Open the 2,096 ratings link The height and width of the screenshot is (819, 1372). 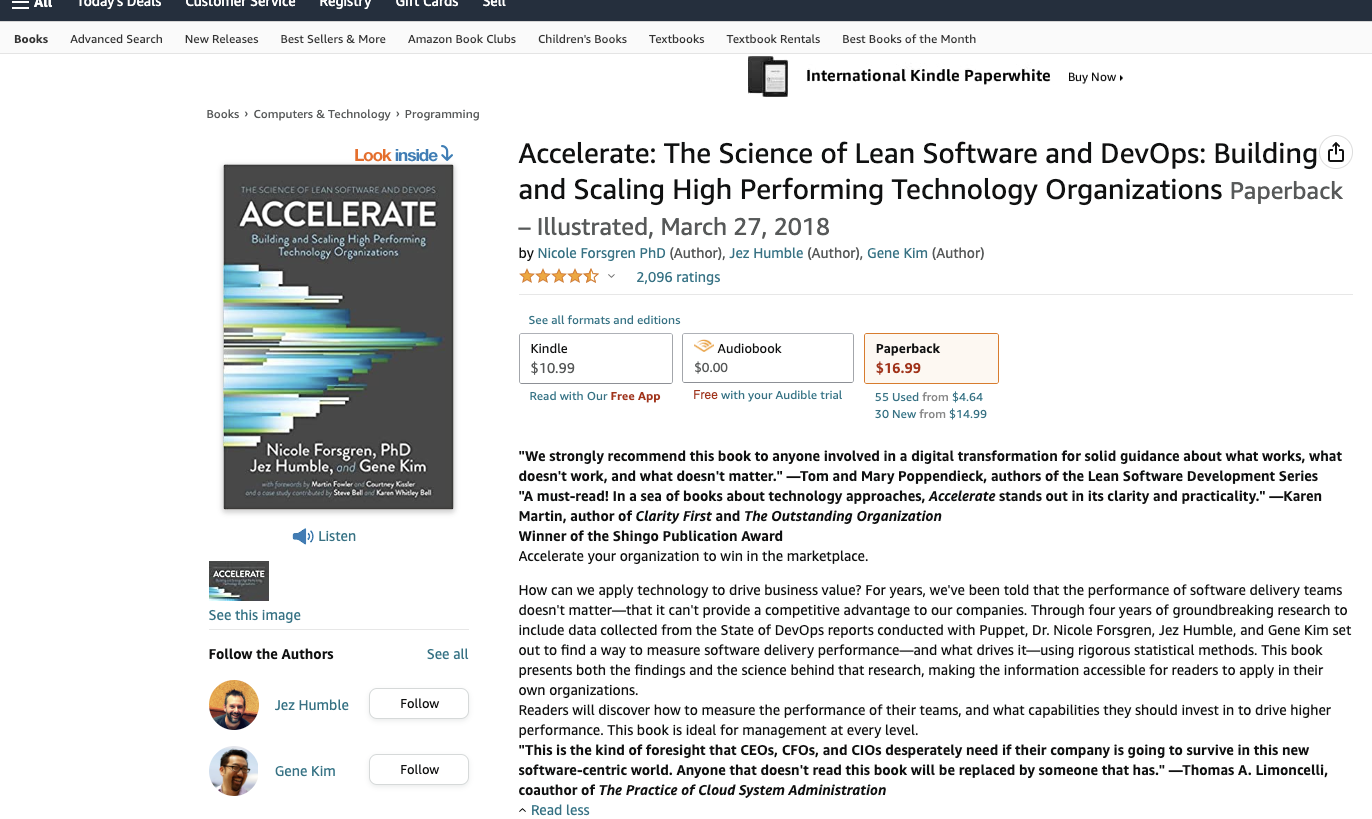[678, 277]
